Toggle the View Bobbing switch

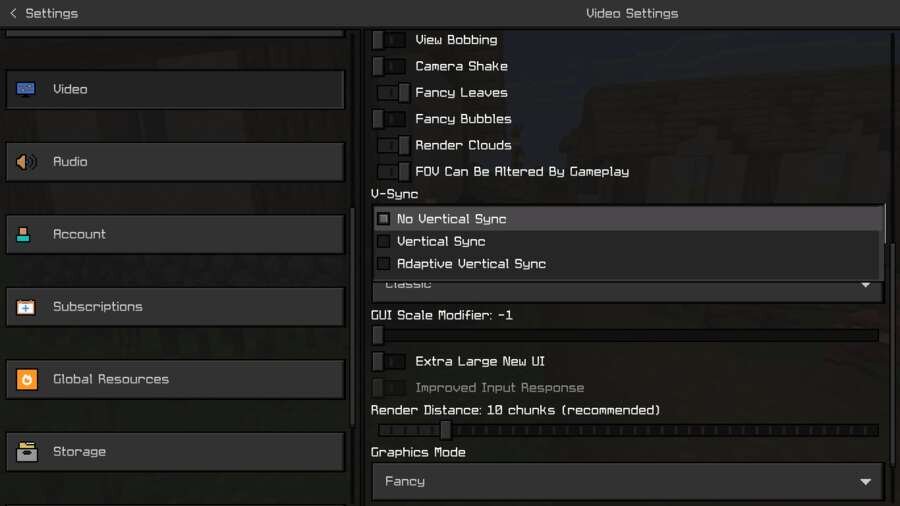click(x=390, y=40)
